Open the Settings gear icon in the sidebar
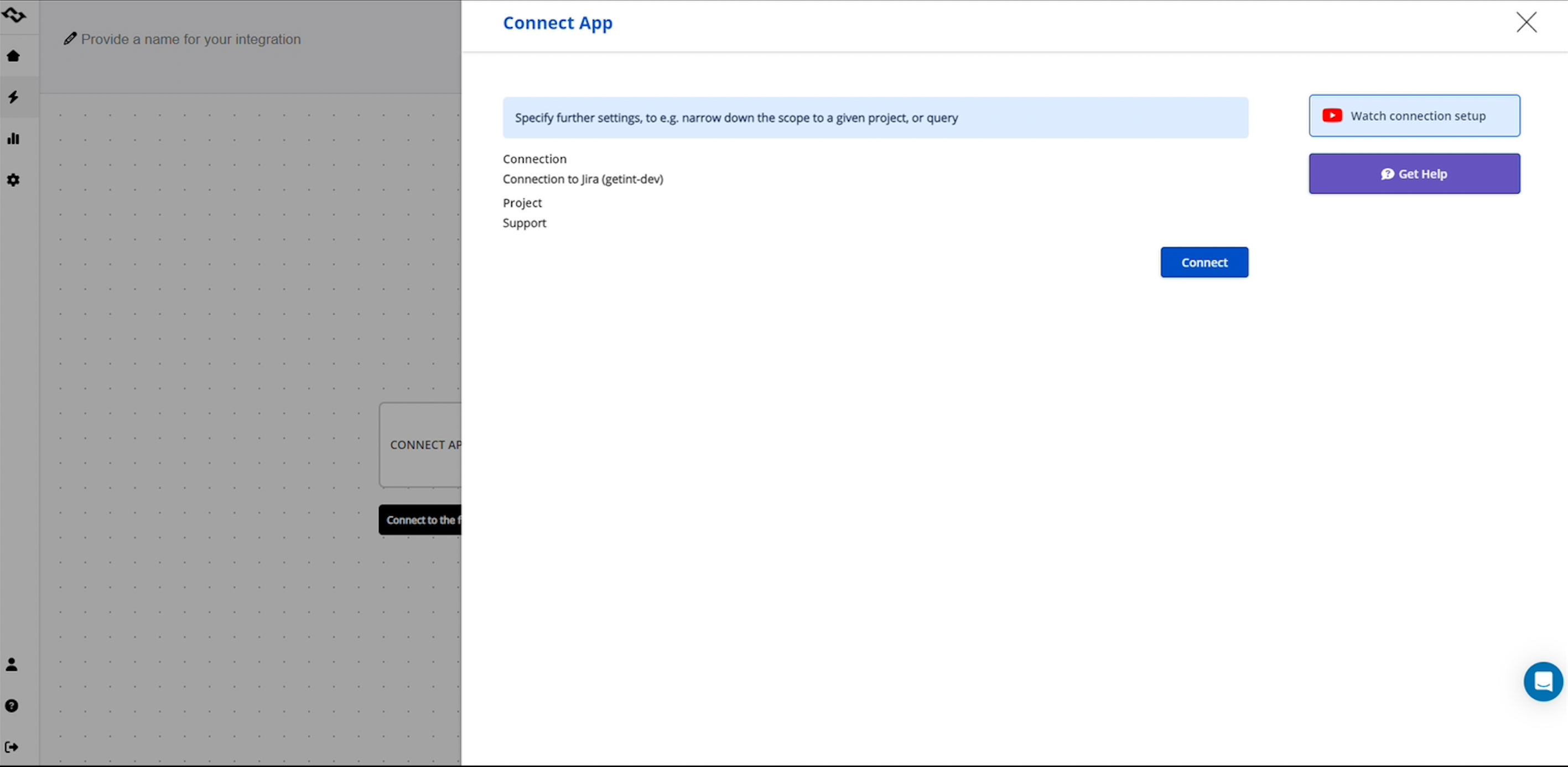The height and width of the screenshot is (767, 1568). 13,180
